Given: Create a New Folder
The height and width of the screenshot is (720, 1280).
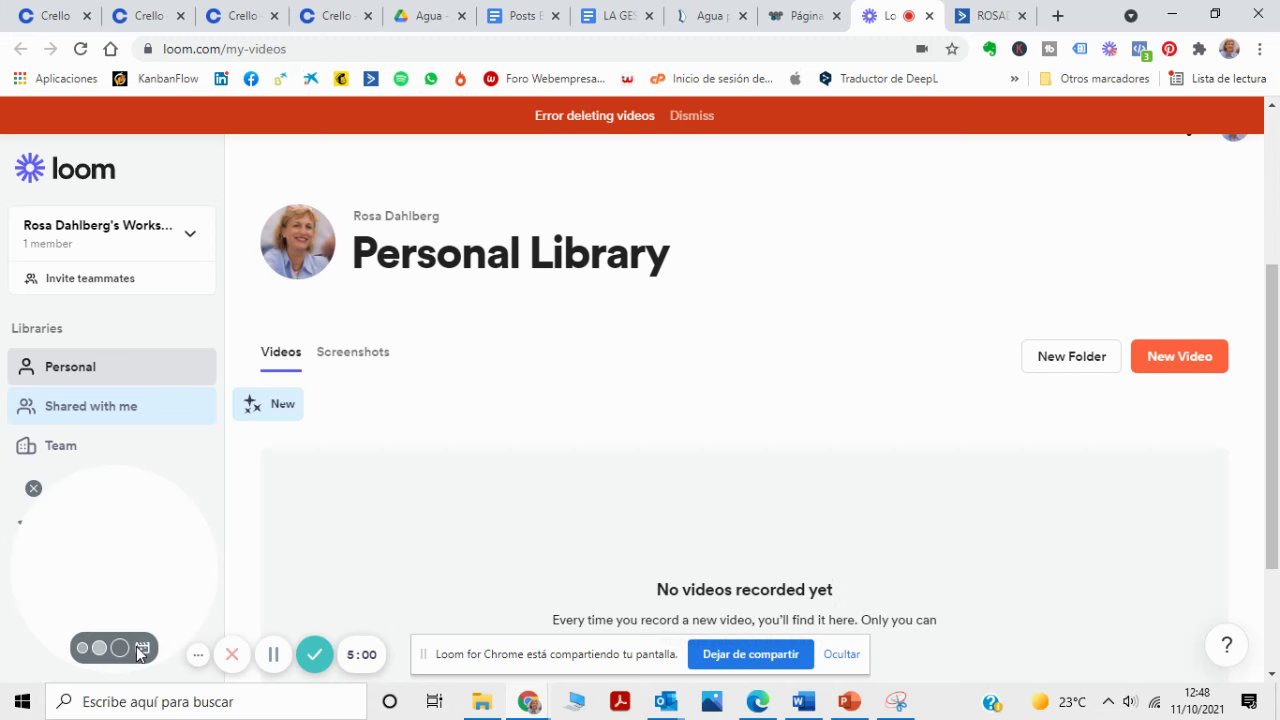Looking at the screenshot, I should [x=1071, y=356].
